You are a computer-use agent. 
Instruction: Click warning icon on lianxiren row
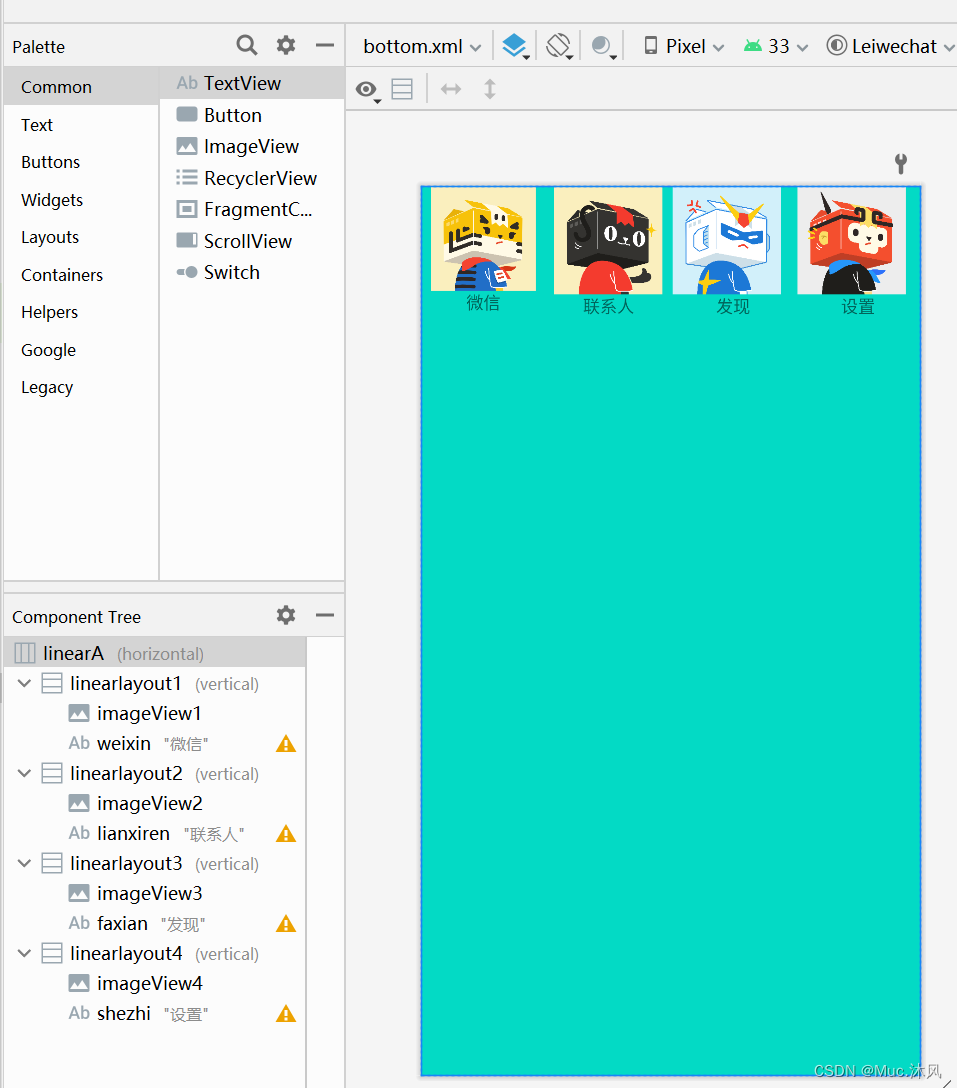tap(286, 834)
